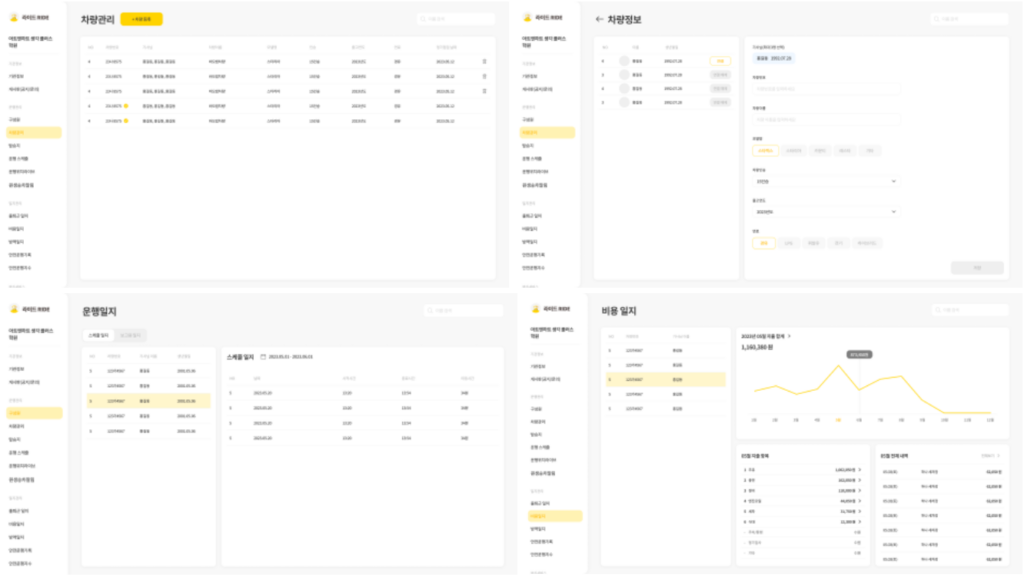Click back arrow beside 차량정보 title
1024x577 pixels.
pyautogui.click(x=599, y=19)
